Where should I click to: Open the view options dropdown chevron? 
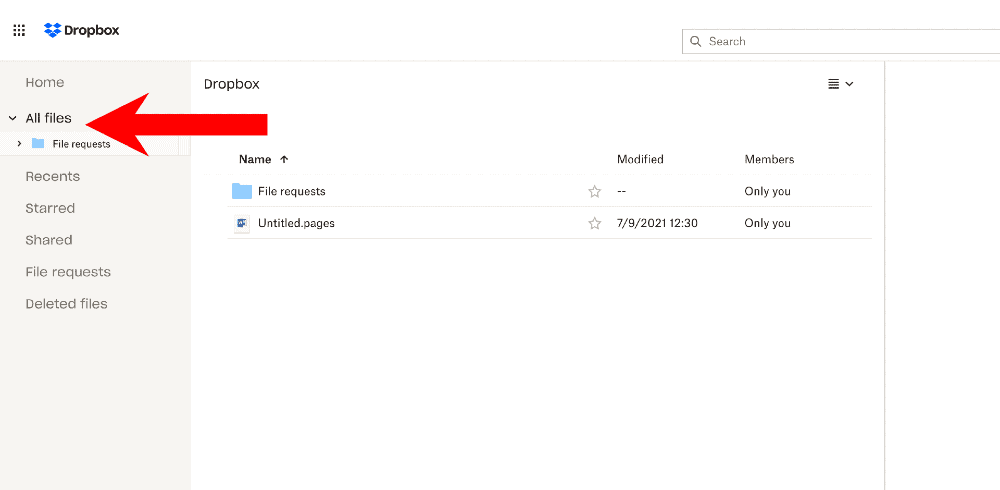click(849, 84)
